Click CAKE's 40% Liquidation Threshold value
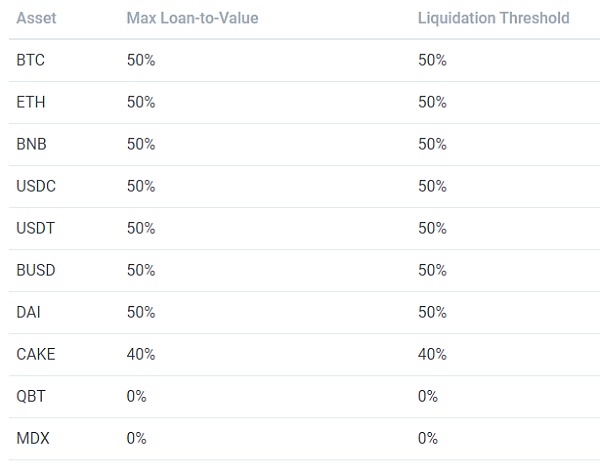Viewport: 600px width, 474px height. point(432,354)
